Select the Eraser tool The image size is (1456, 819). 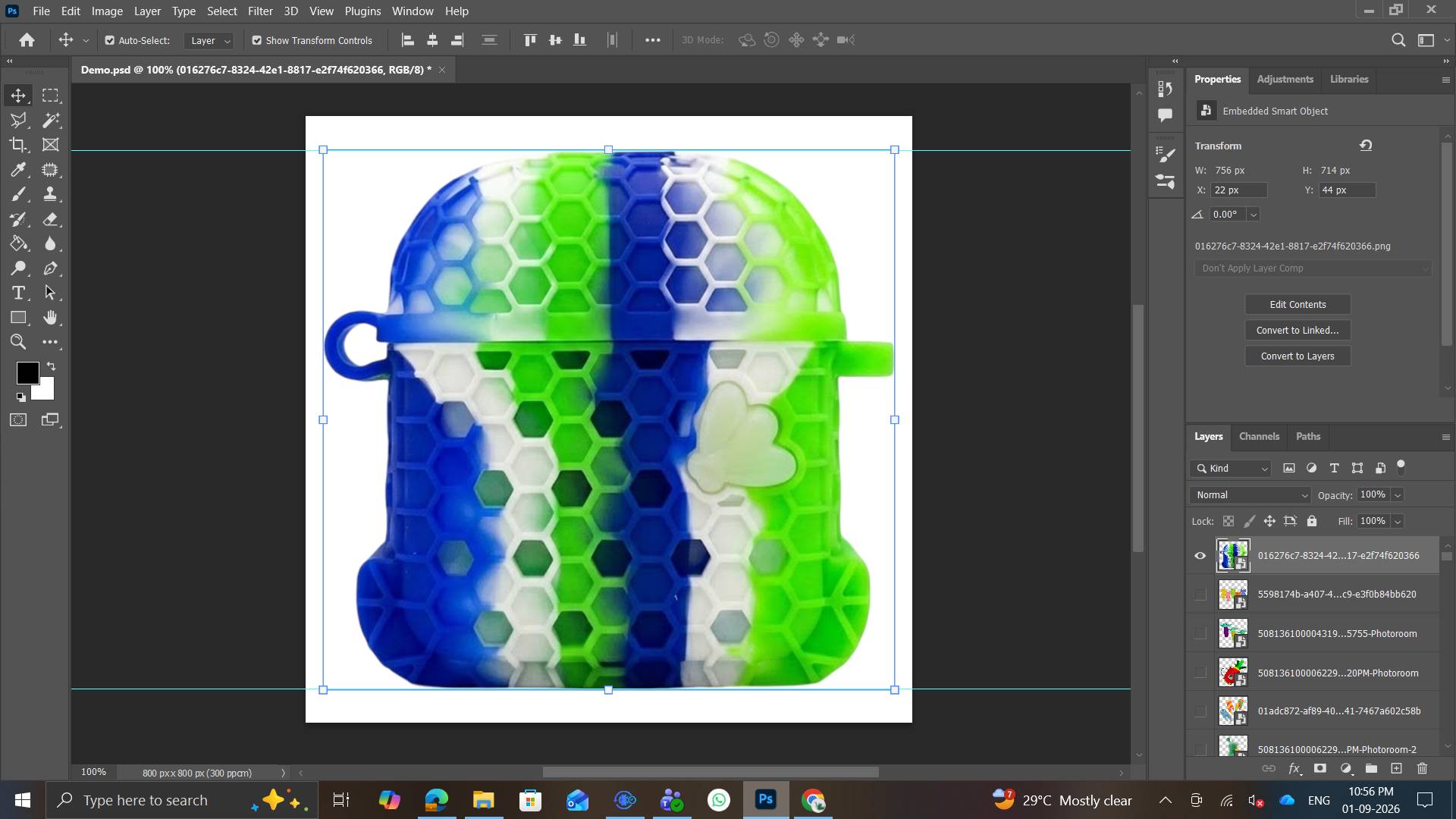[51, 219]
